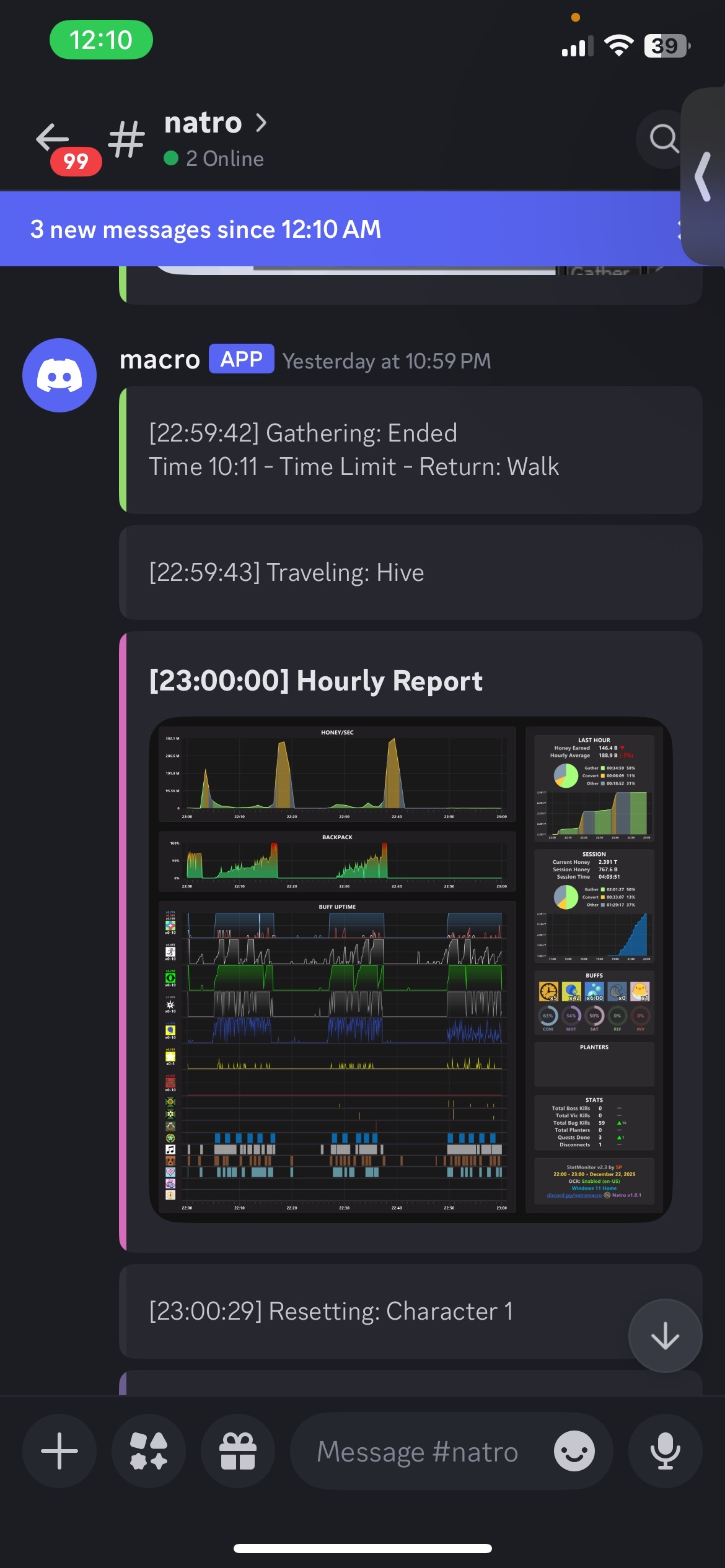This screenshot has height=1568, width=725.
Task: Tap the natro channel name header
Action: [x=203, y=123]
